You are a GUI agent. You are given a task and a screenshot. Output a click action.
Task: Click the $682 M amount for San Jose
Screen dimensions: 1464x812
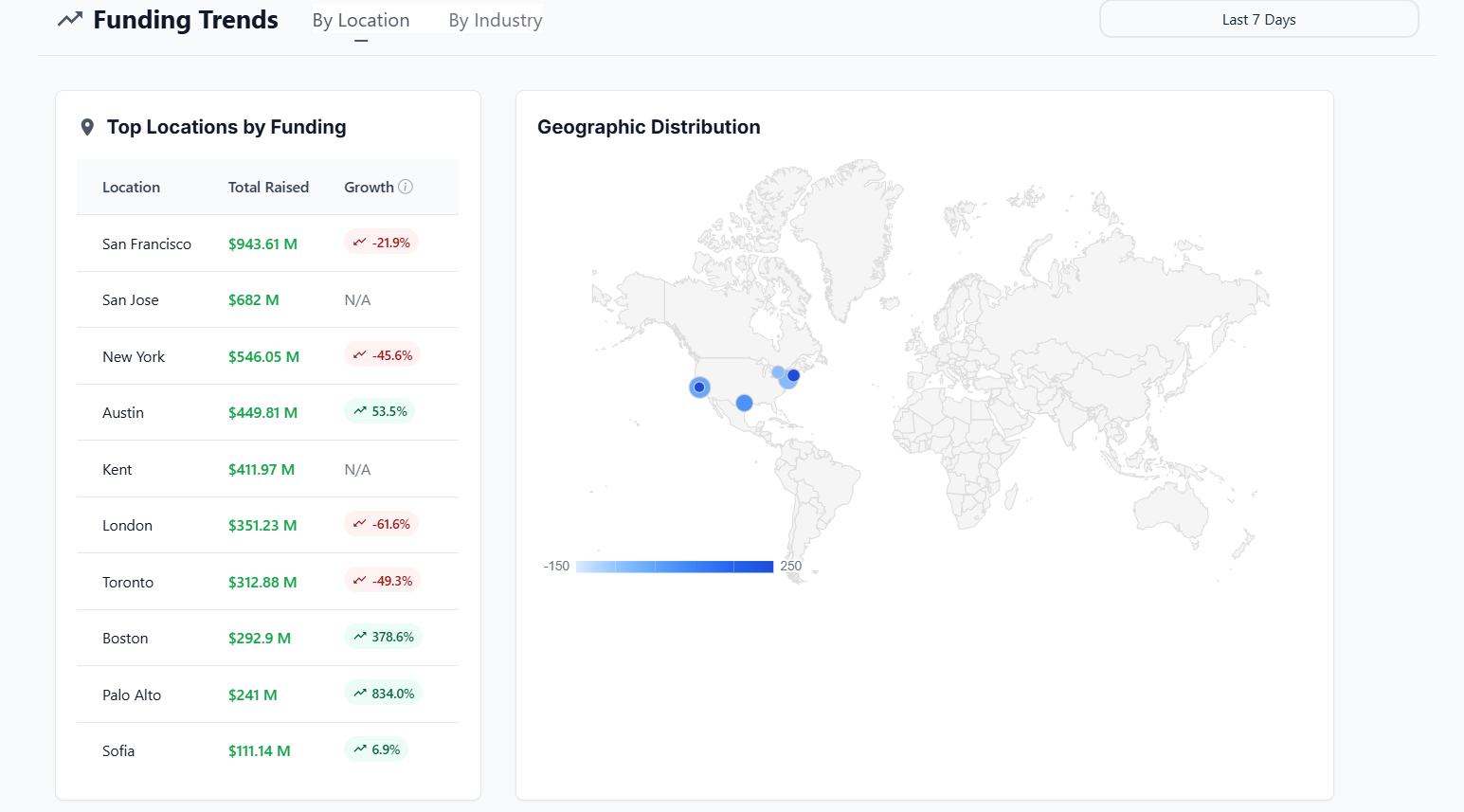pyautogui.click(x=252, y=299)
